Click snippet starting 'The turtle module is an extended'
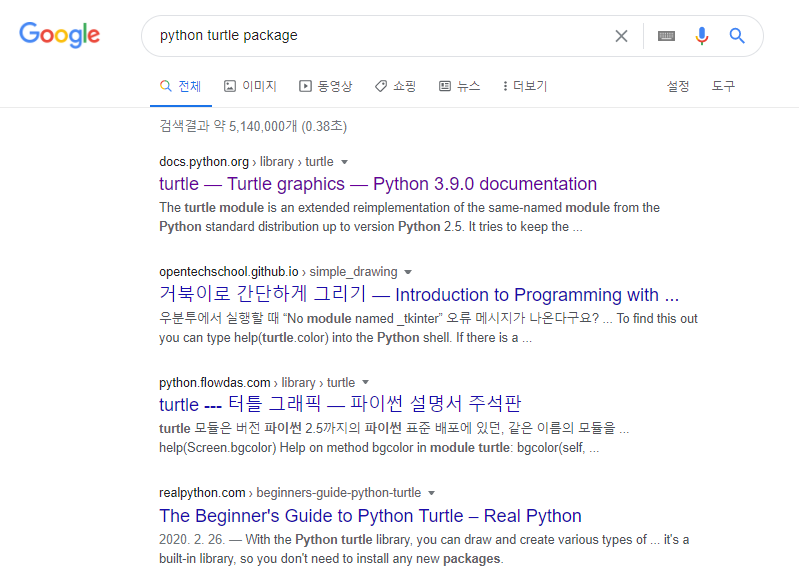The height and width of the screenshot is (586, 799). 409,217
